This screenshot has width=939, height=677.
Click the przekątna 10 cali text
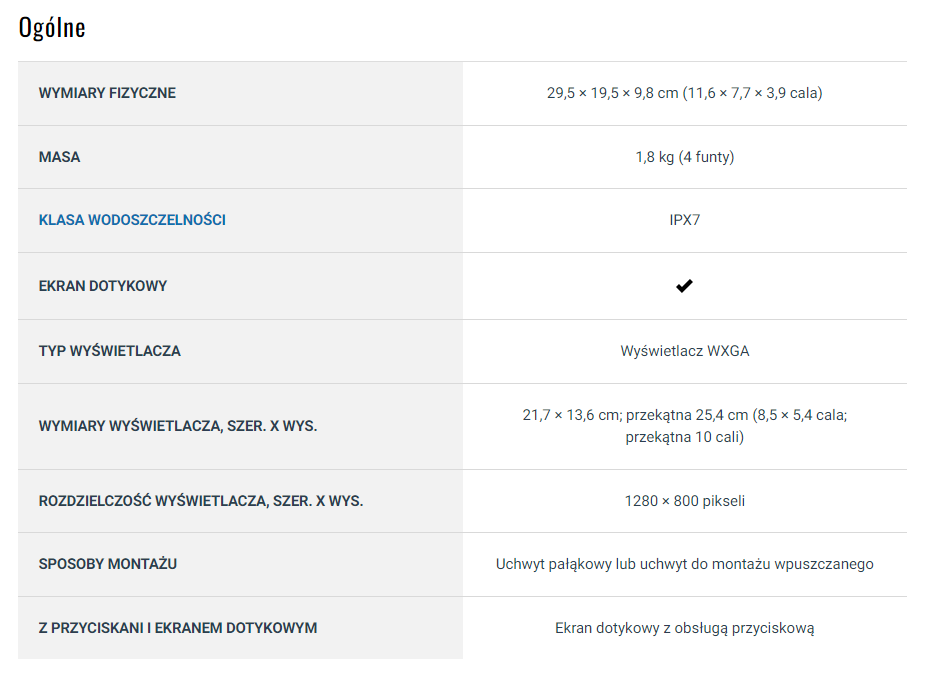click(x=684, y=437)
